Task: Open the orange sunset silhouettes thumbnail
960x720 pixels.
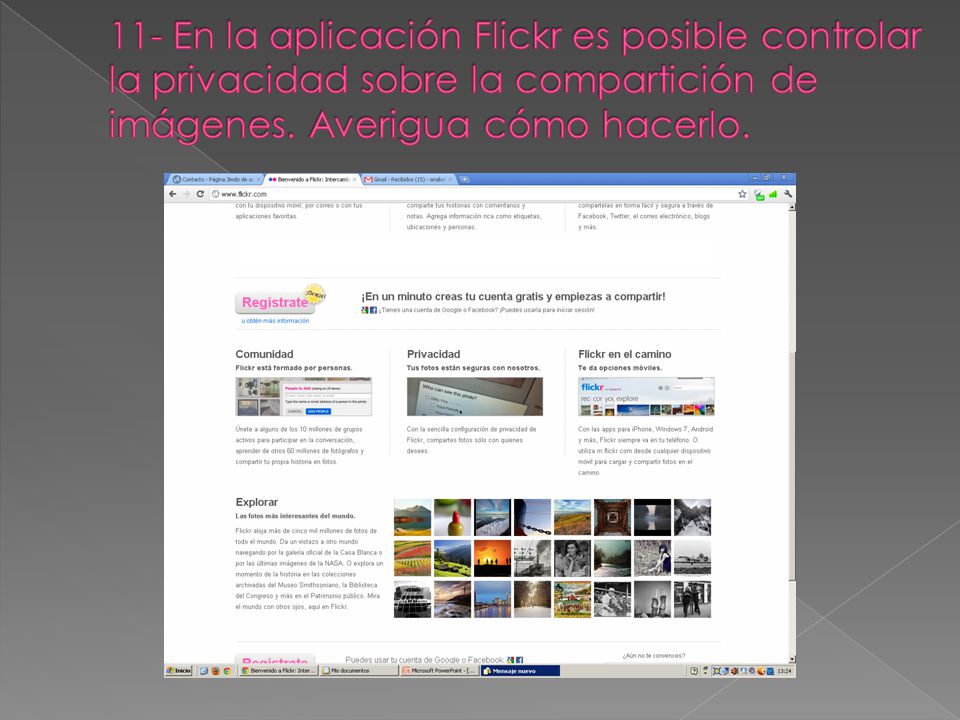Action: pos(492,558)
